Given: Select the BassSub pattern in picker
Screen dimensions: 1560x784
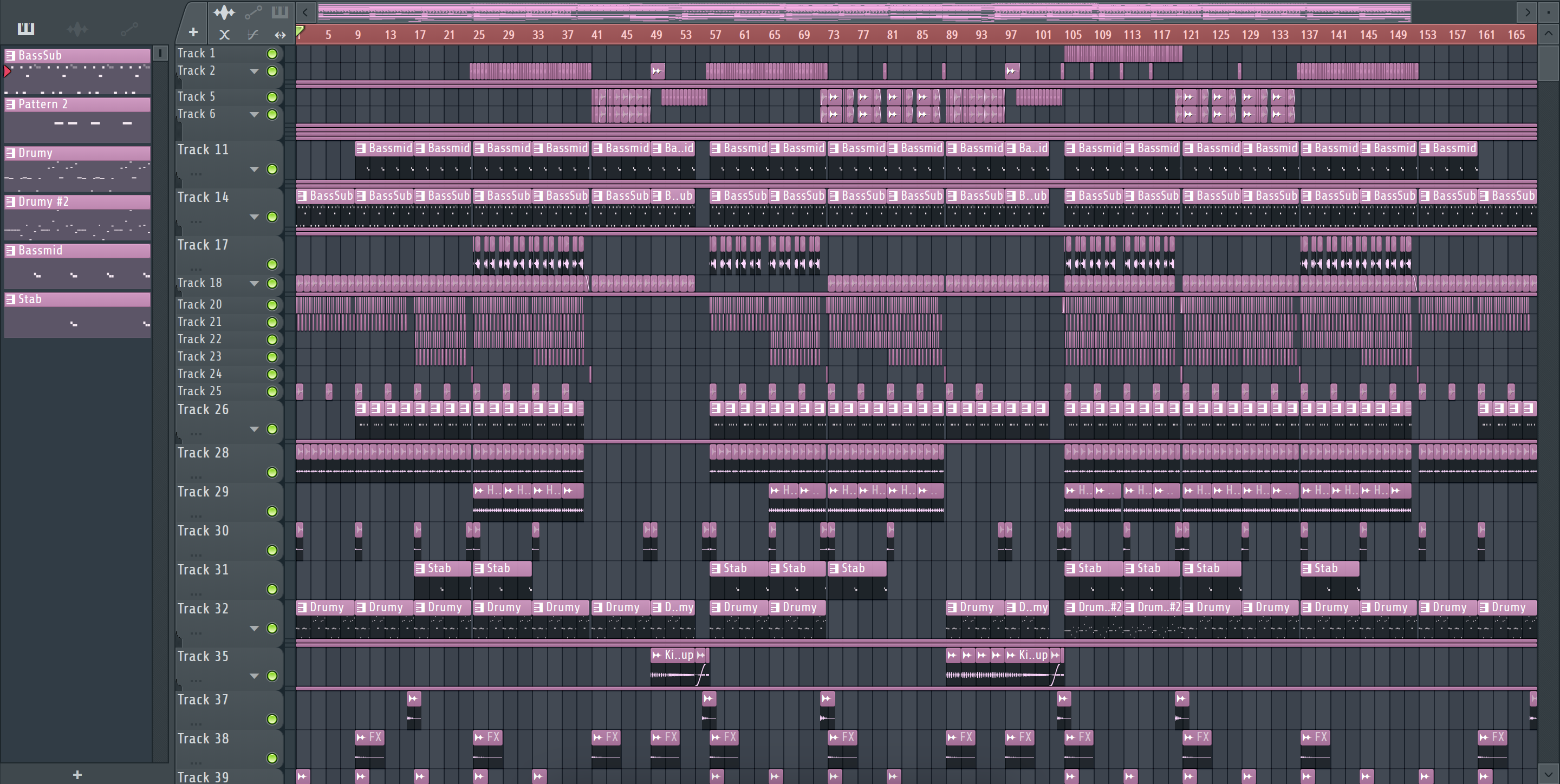Looking at the screenshot, I should (x=77, y=71).
